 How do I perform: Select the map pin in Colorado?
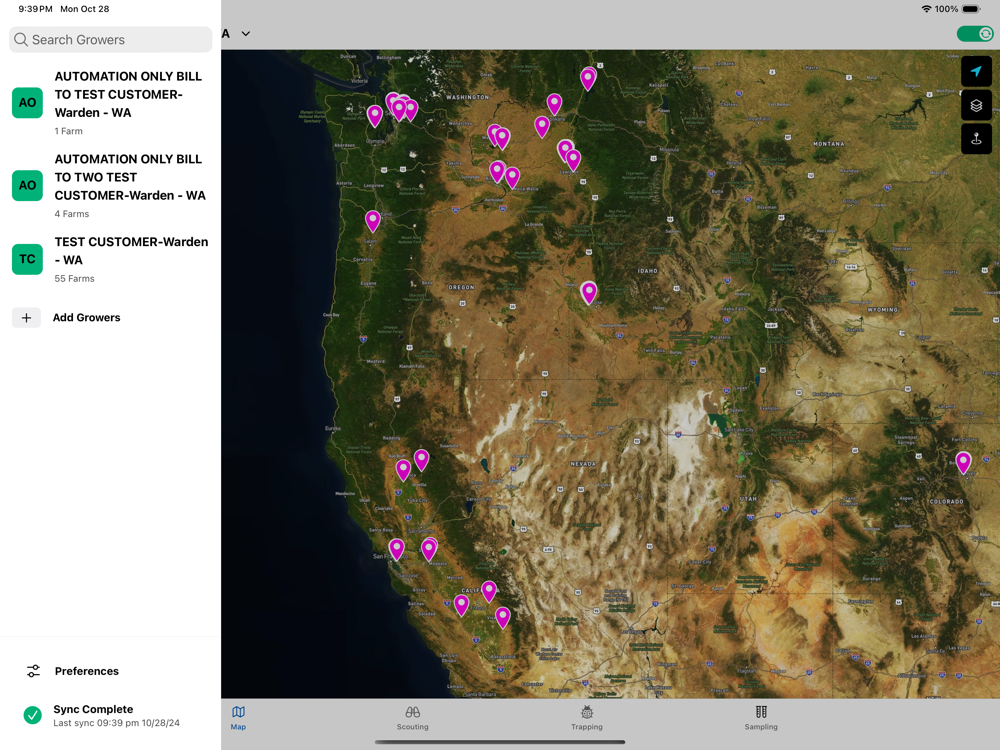click(x=963, y=462)
